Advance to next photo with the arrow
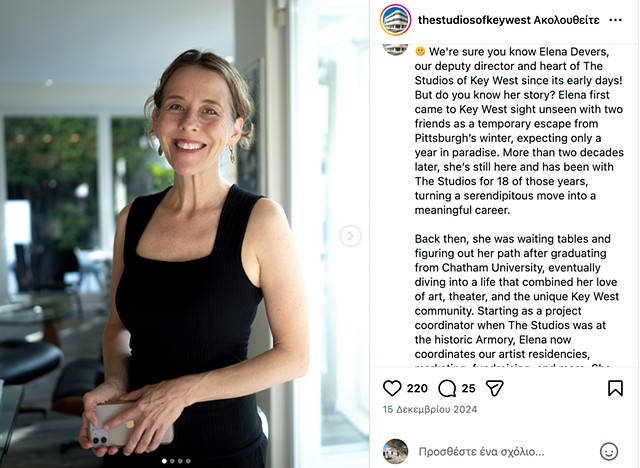Viewport: 640px width, 468px height. click(350, 236)
